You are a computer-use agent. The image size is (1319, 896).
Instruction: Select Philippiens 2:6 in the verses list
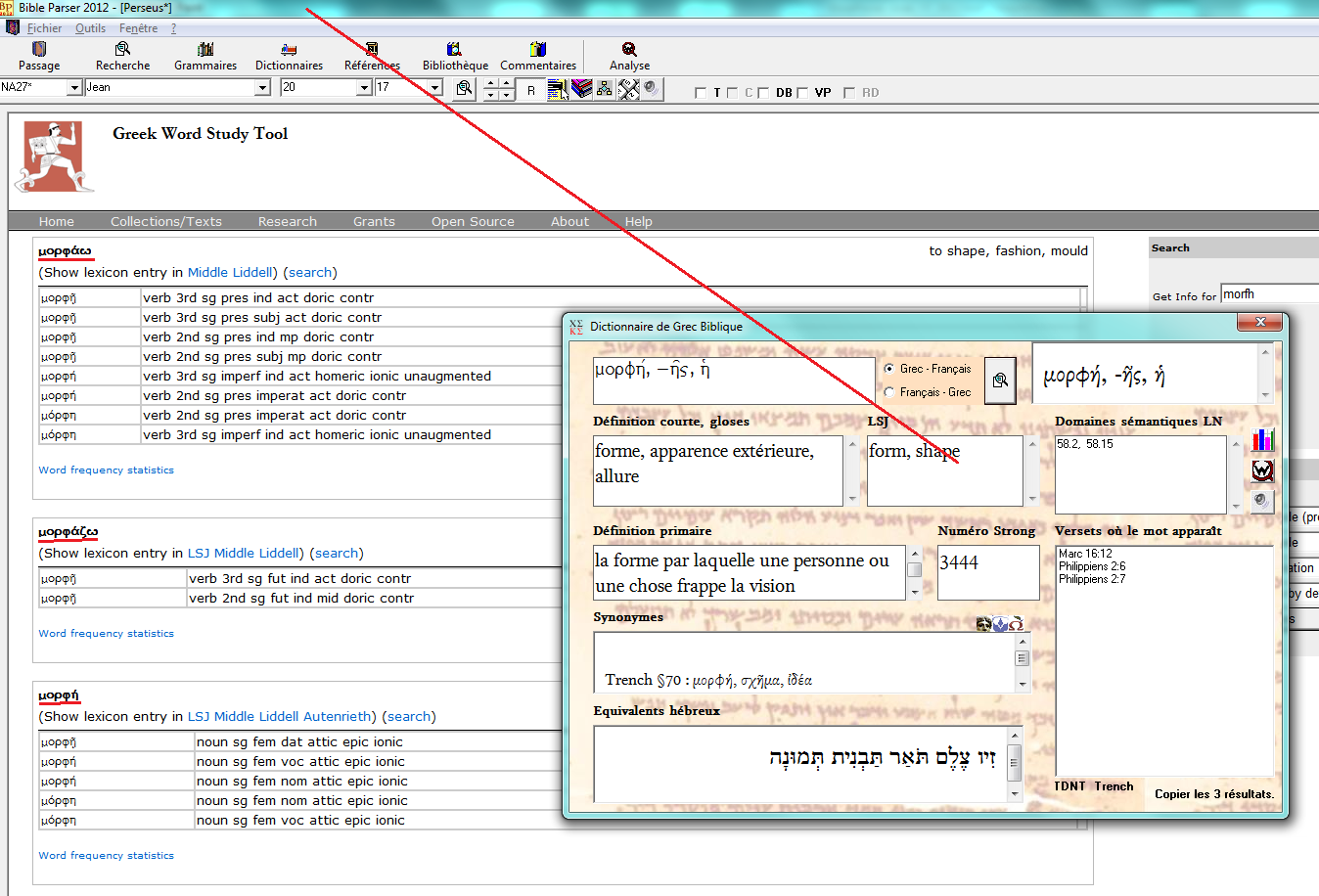(x=1092, y=566)
